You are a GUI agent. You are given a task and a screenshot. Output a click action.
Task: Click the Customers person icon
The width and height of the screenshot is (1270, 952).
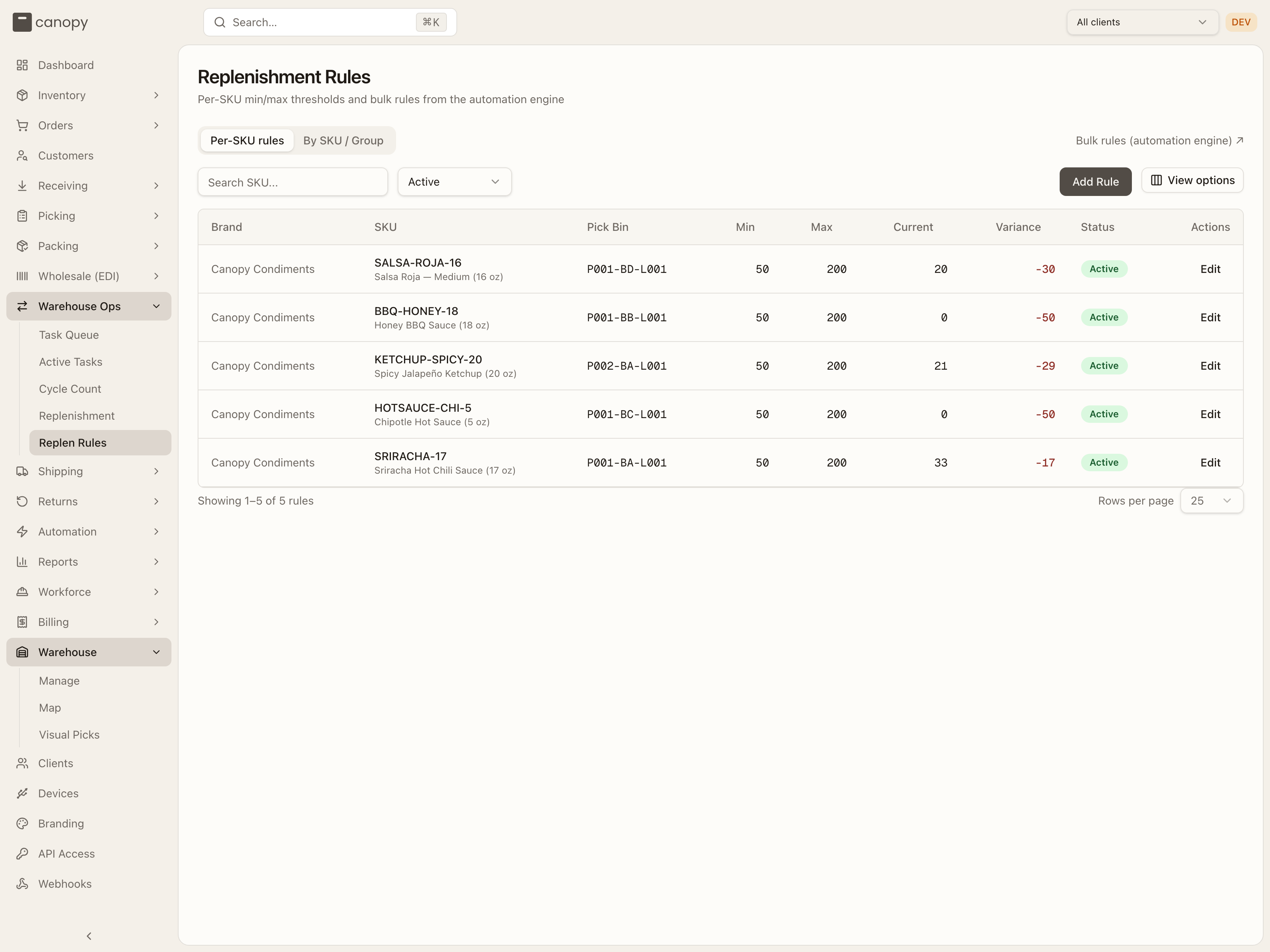click(22, 155)
